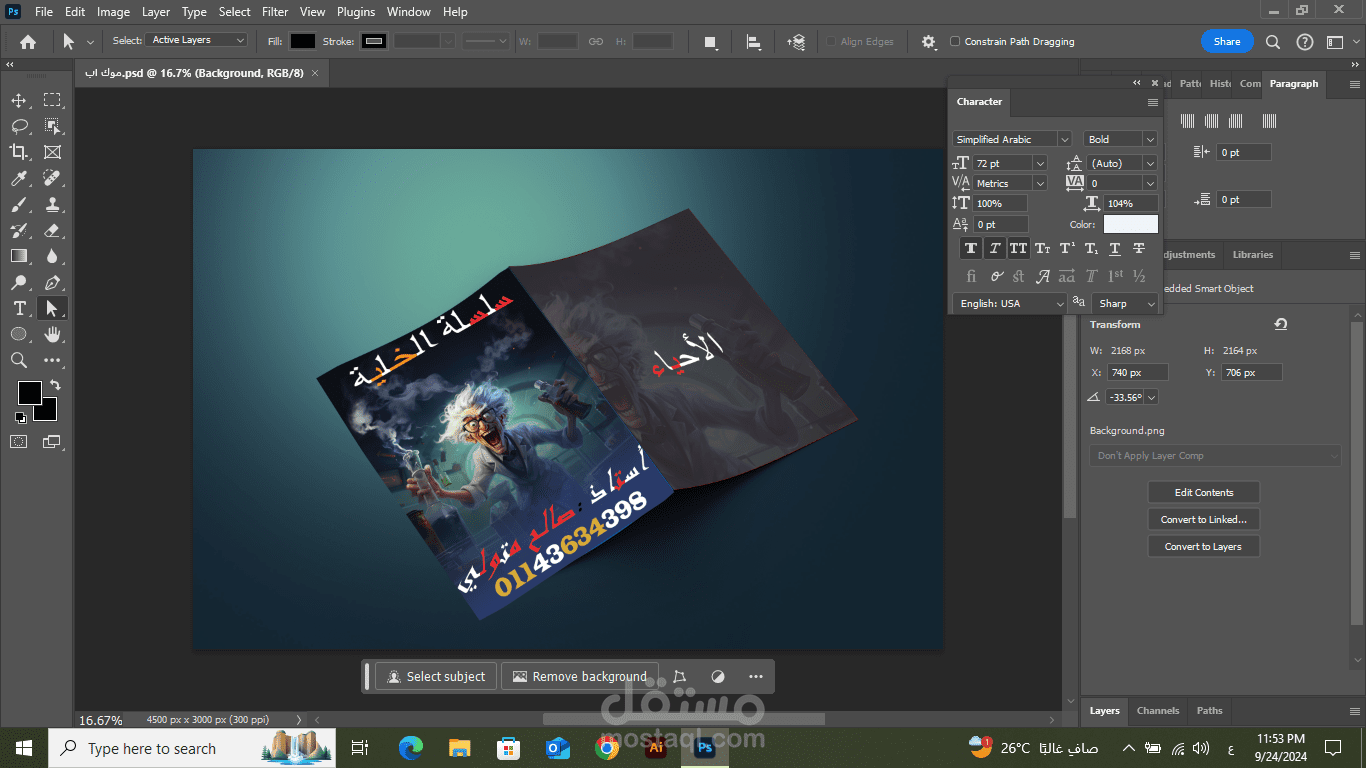1366x768 pixels.
Task: Toggle Underline in Character panel
Action: pos(1115,249)
